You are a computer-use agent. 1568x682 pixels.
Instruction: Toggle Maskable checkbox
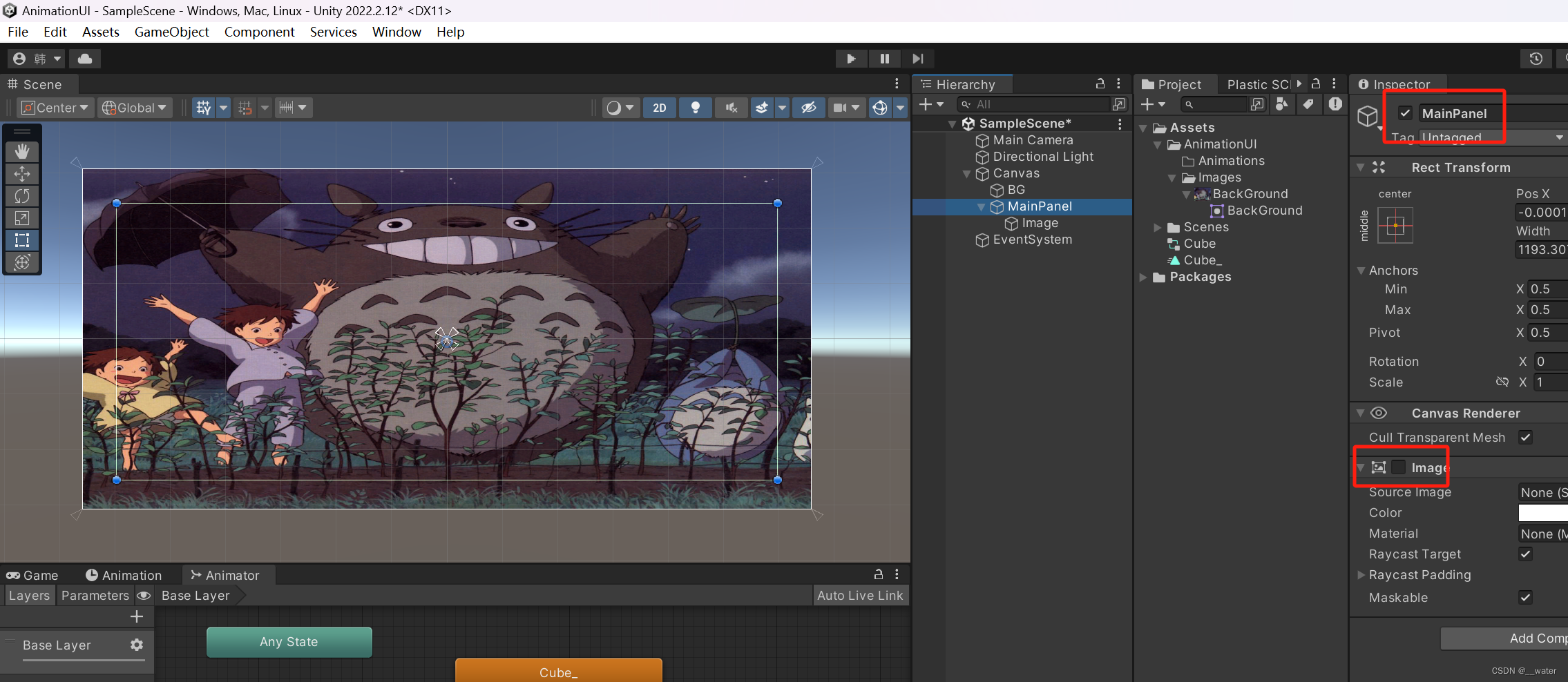click(x=1526, y=597)
